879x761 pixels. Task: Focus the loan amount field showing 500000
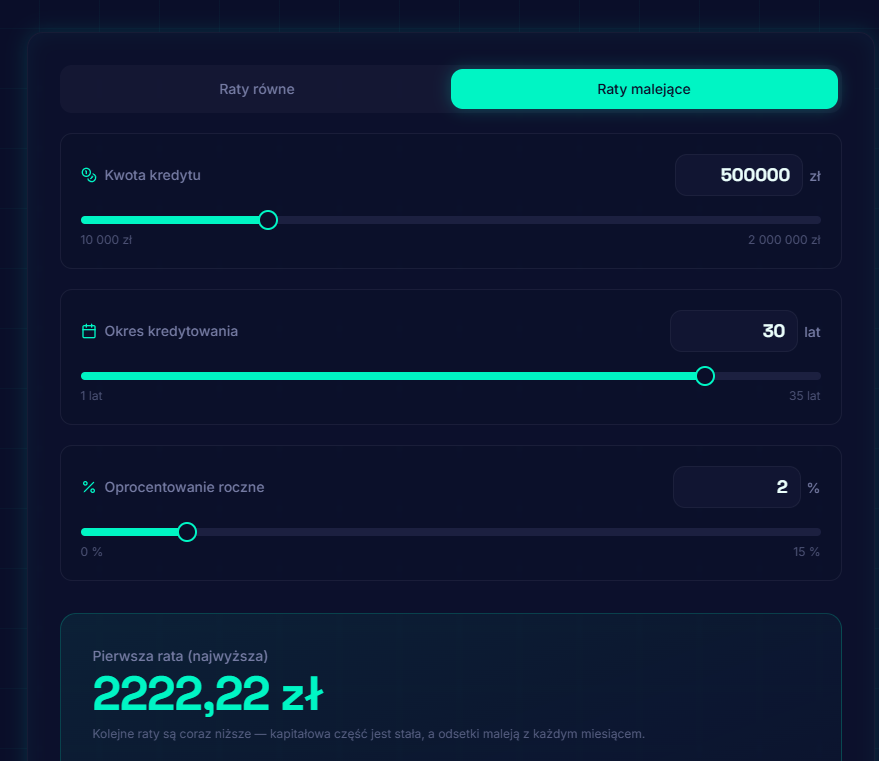pyautogui.click(x=738, y=175)
